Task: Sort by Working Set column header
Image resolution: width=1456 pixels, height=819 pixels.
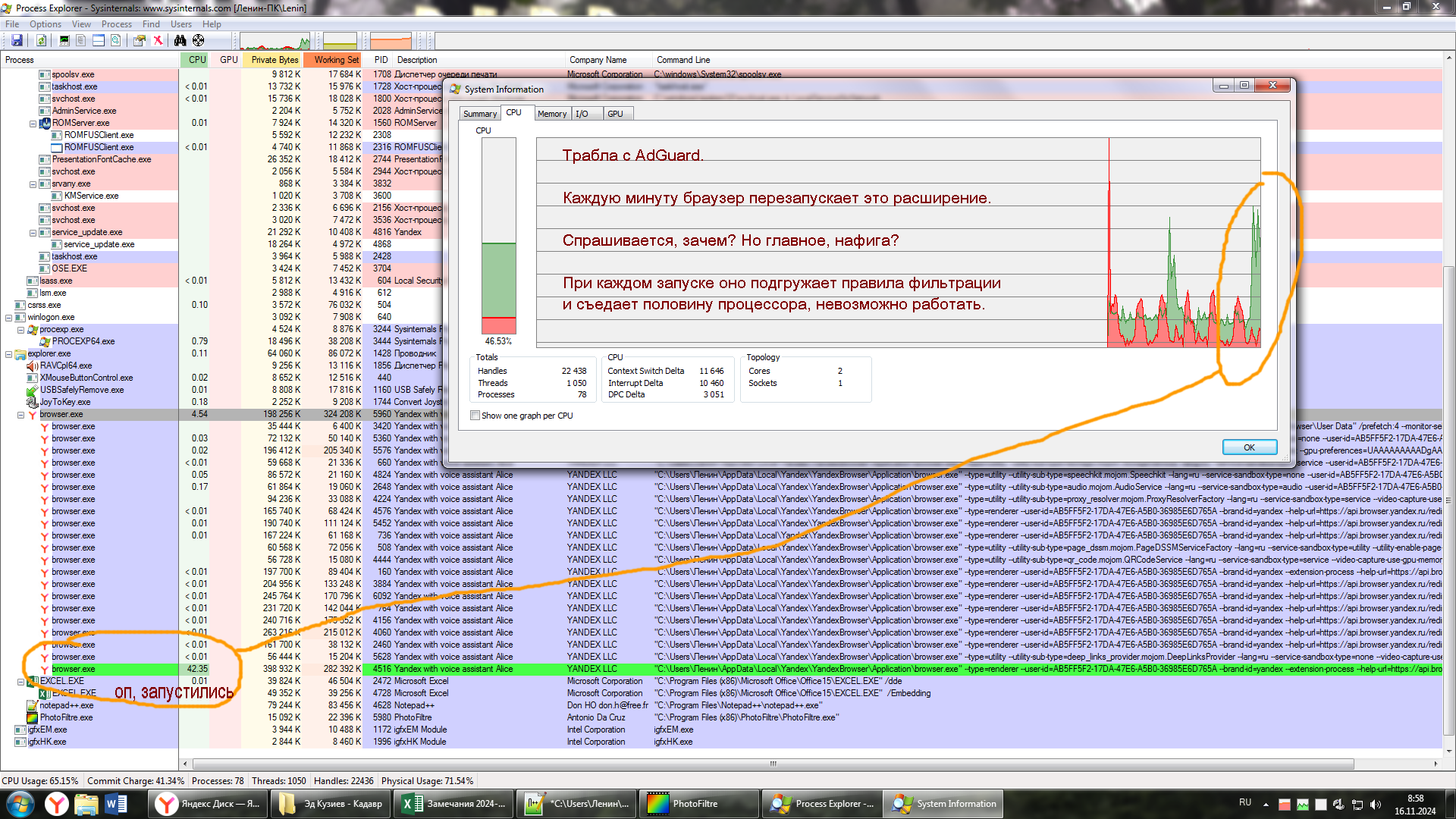Action: click(334, 60)
